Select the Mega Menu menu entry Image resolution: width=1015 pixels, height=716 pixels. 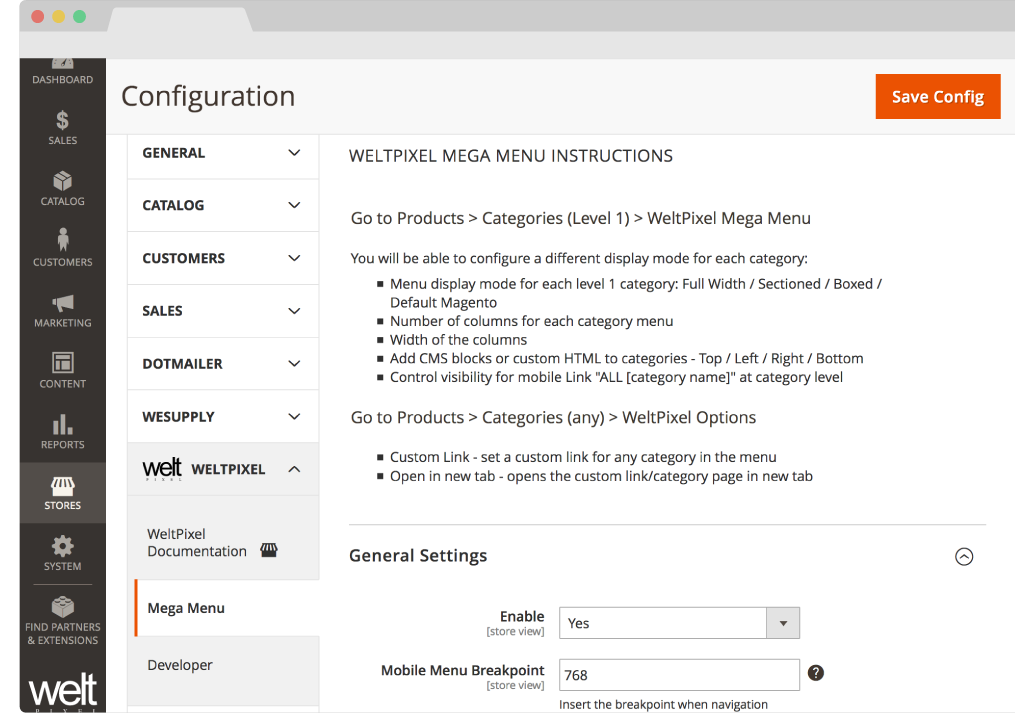pos(186,607)
